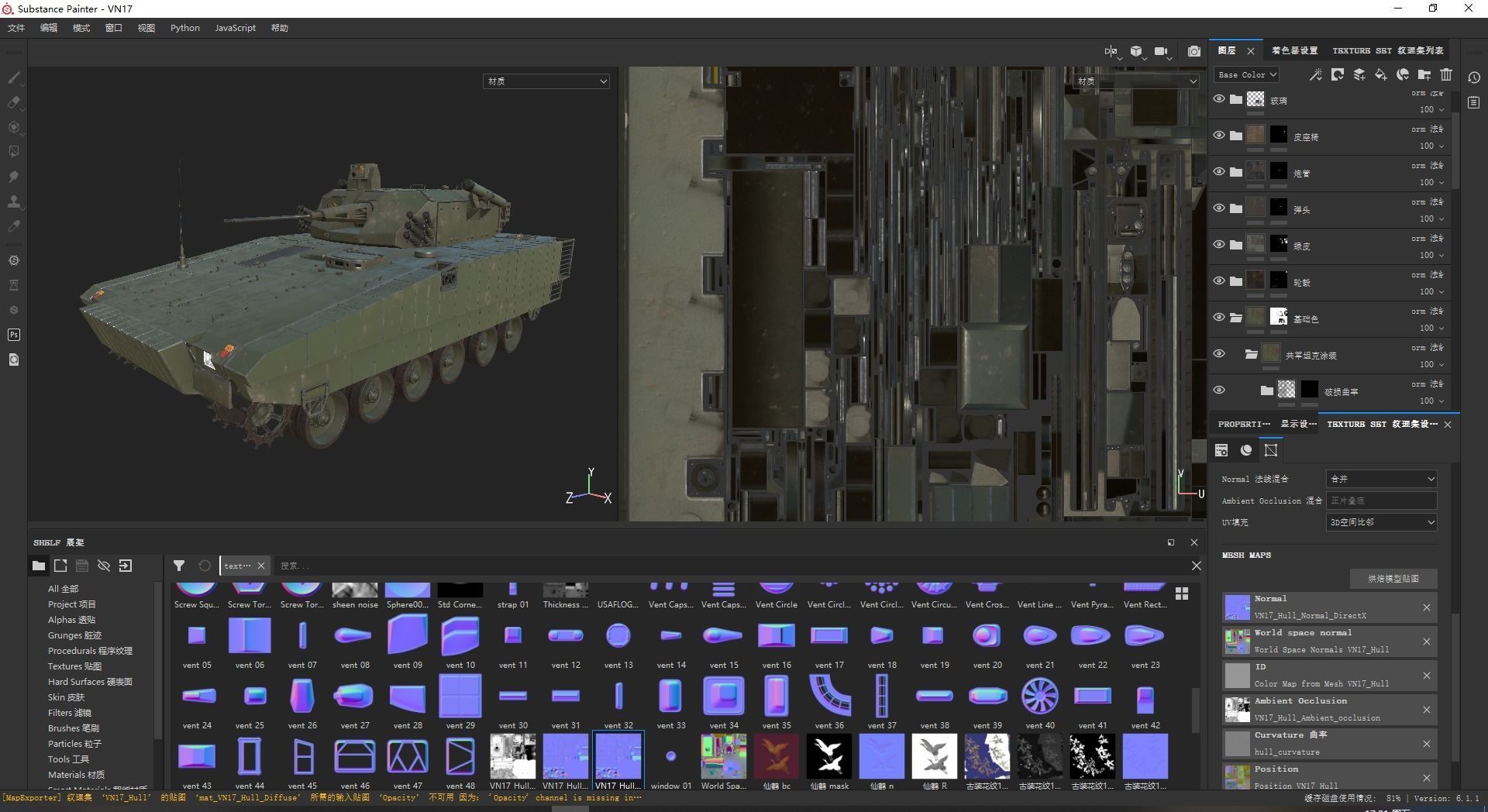This screenshot has height=812, width=1488.
Task: Click the 轮毂 layer color thumbnail
Action: [x=1255, y=281]
